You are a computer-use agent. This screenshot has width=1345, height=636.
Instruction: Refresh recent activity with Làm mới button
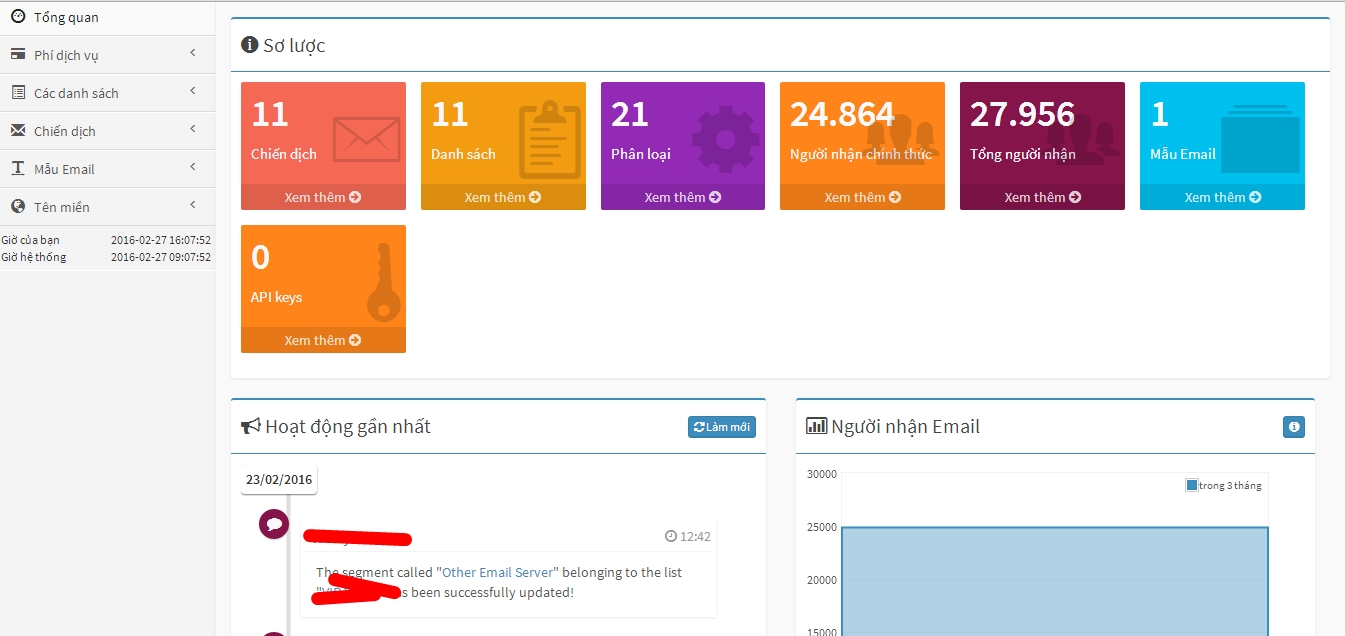722,427
